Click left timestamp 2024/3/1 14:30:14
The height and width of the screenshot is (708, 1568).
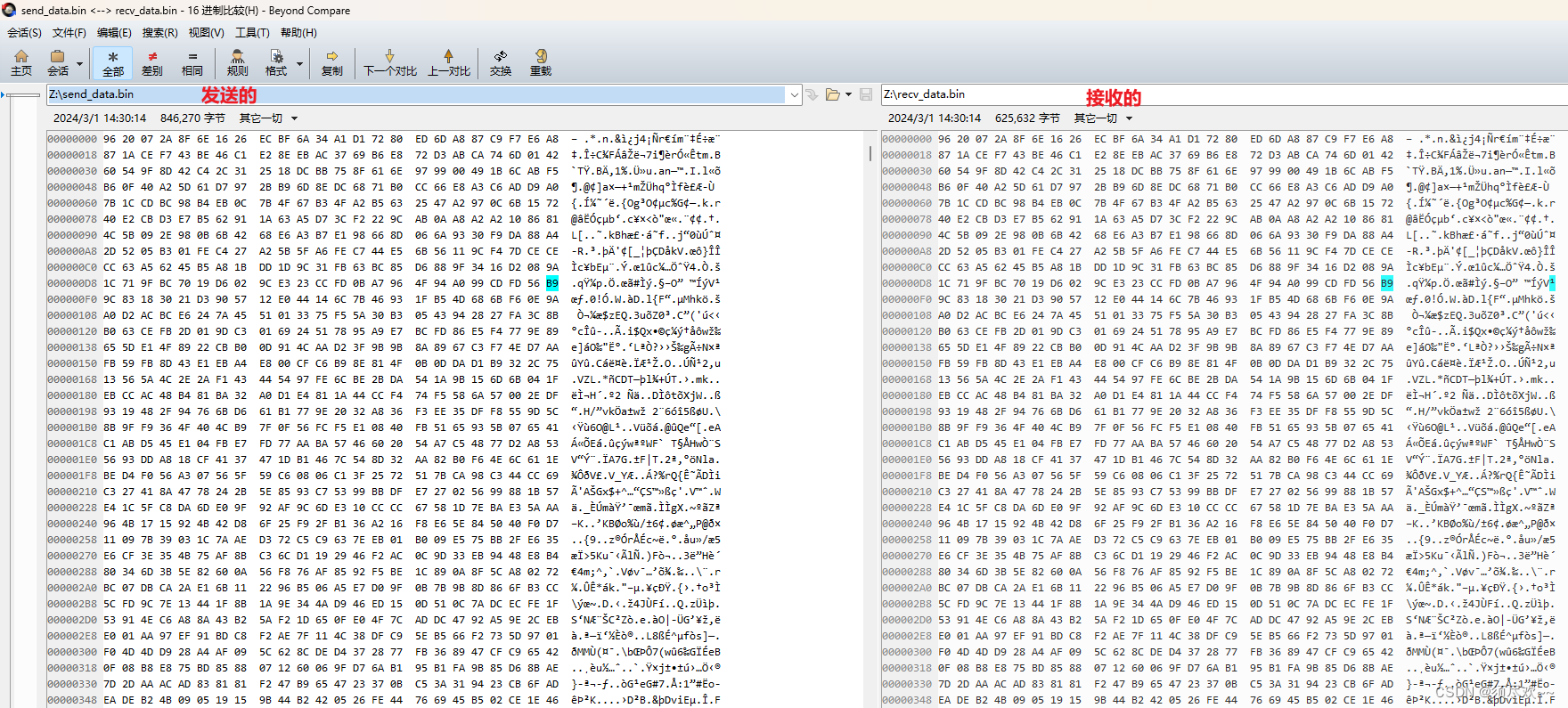(x=100, y=118)
